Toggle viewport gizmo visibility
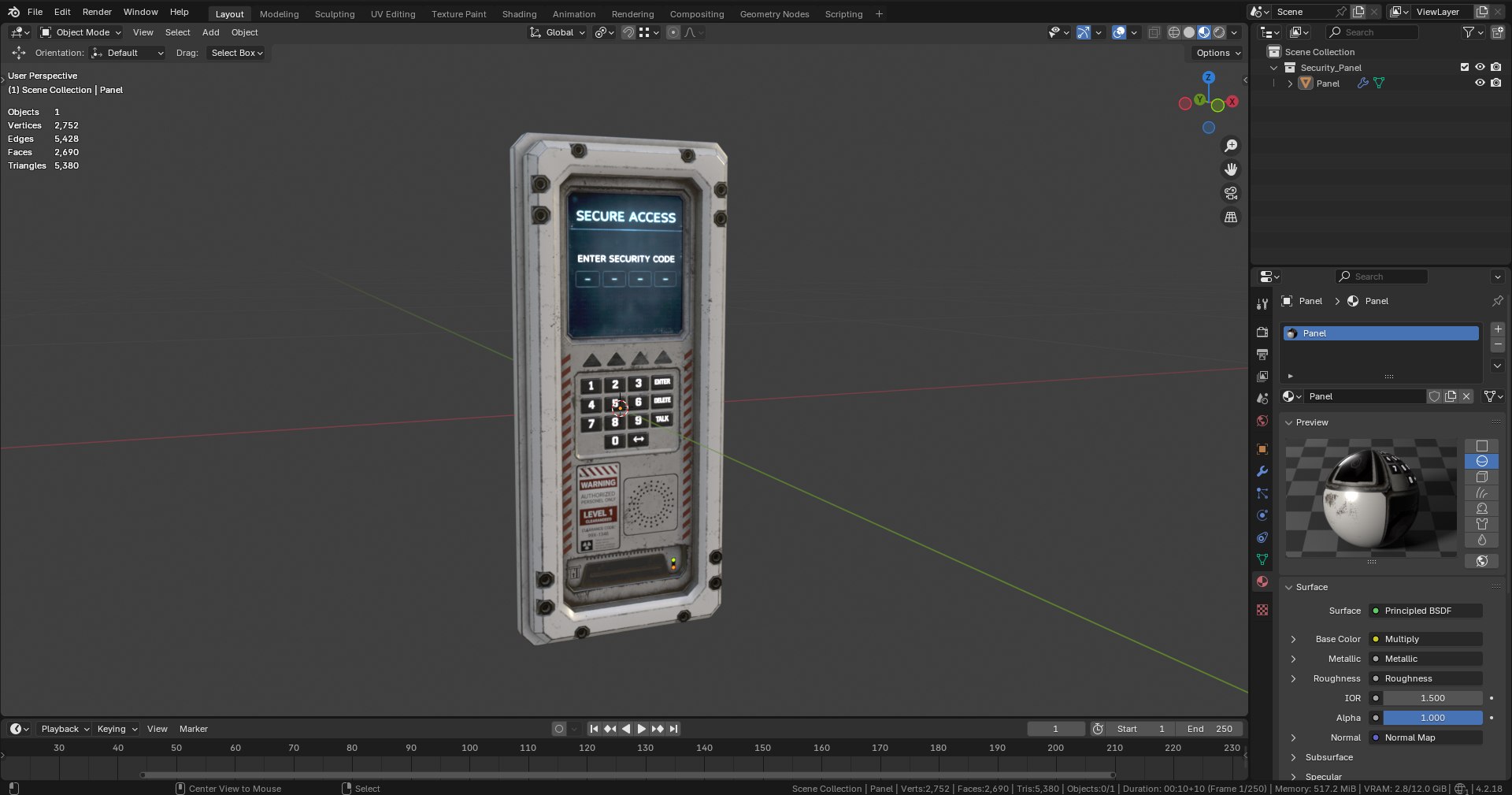This screenshot has width=1512, height=795. point(1084,32)
